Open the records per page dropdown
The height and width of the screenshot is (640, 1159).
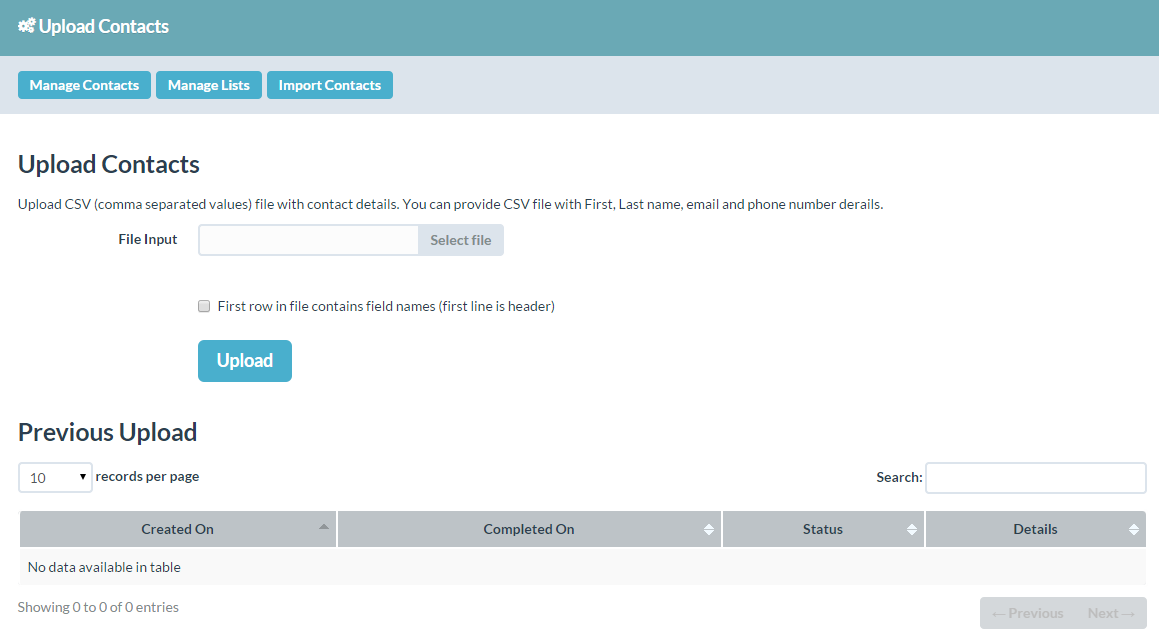click(x=55, y=477)
